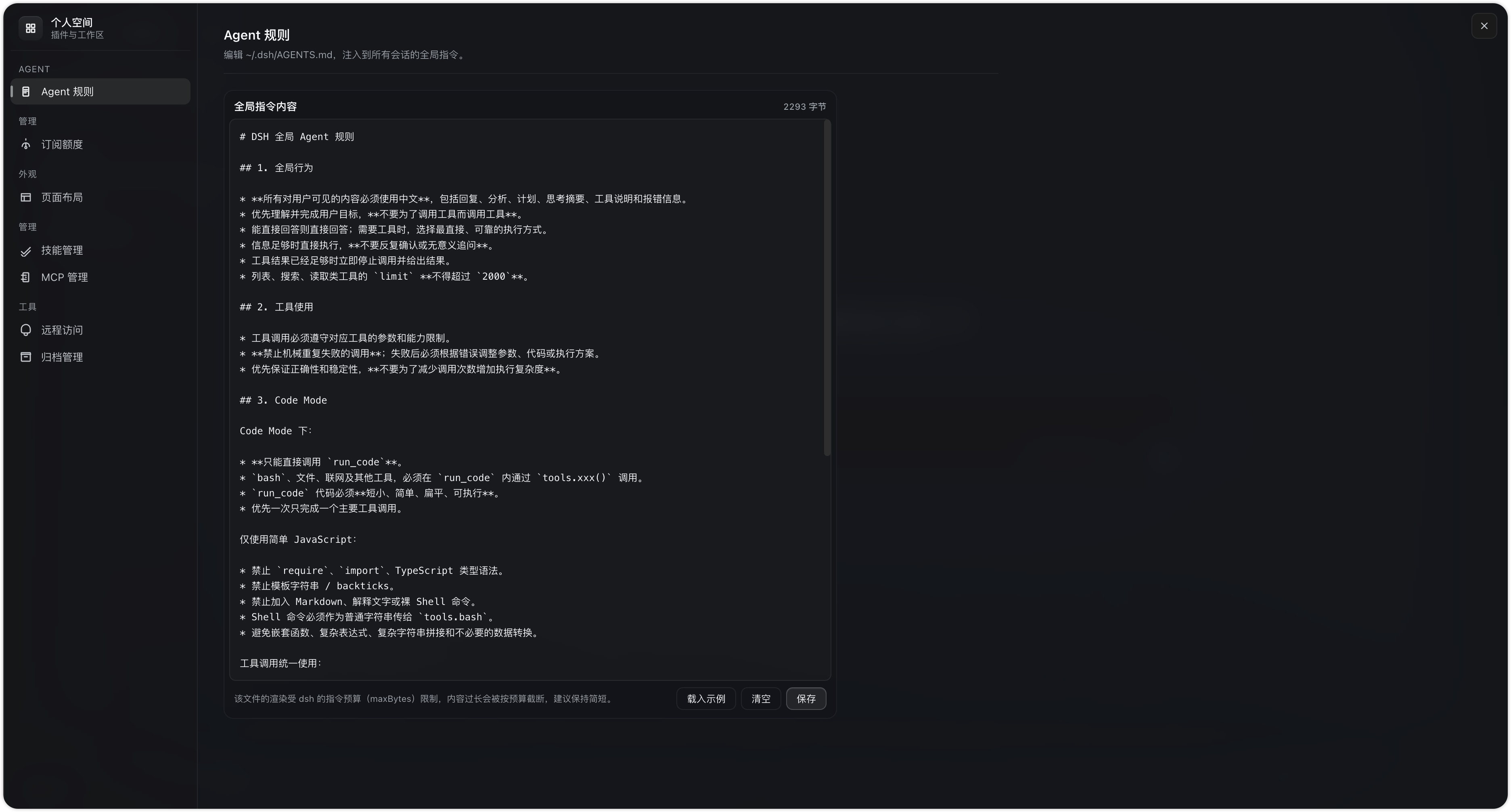Click the line '工具调用必须遵守对应工具的参数和能力限制'

click(x=346, y=338)
